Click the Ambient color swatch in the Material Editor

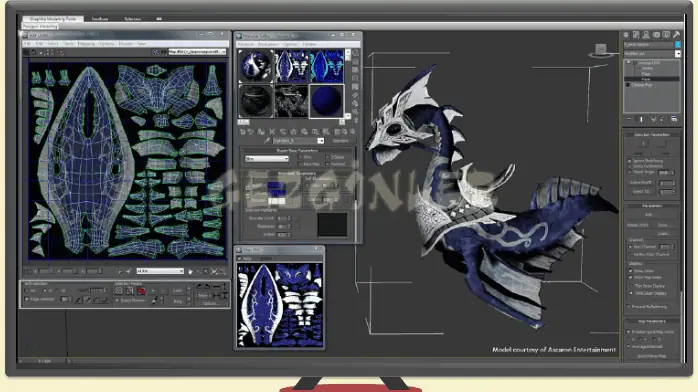point(276,185)
